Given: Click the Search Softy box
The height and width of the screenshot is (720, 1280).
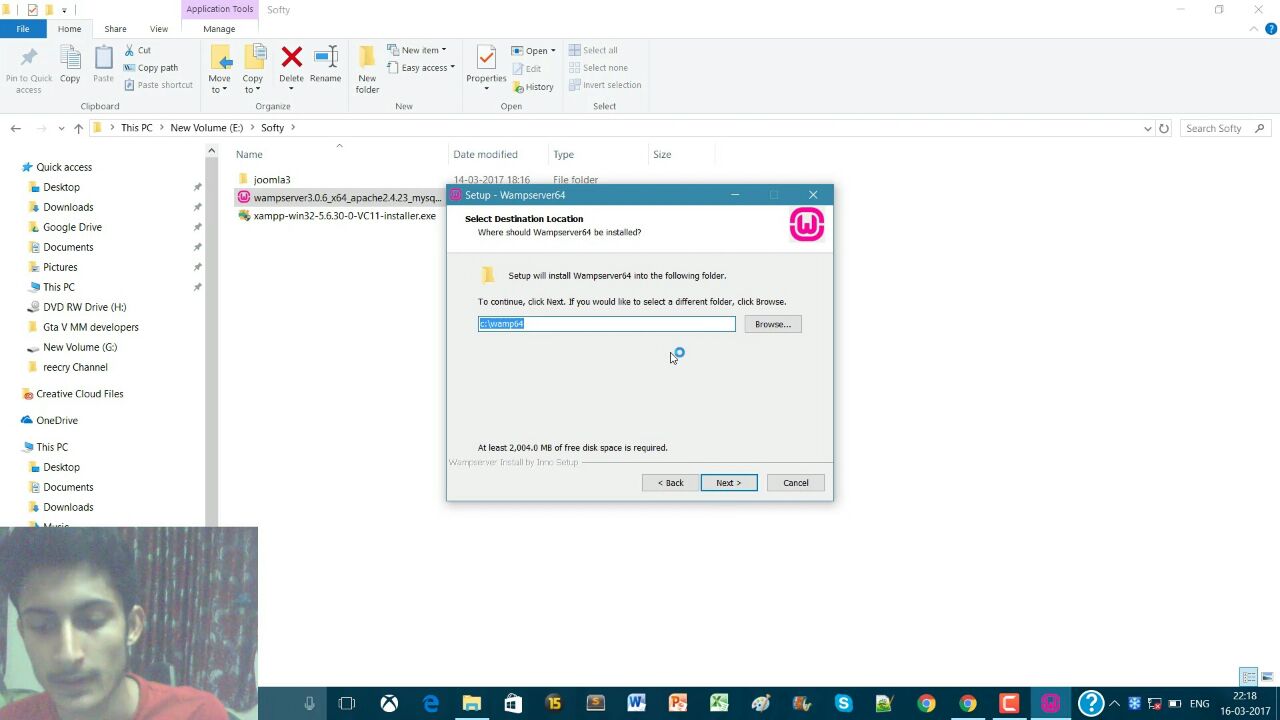Looking at the screenshot, I should [1224, 128].
